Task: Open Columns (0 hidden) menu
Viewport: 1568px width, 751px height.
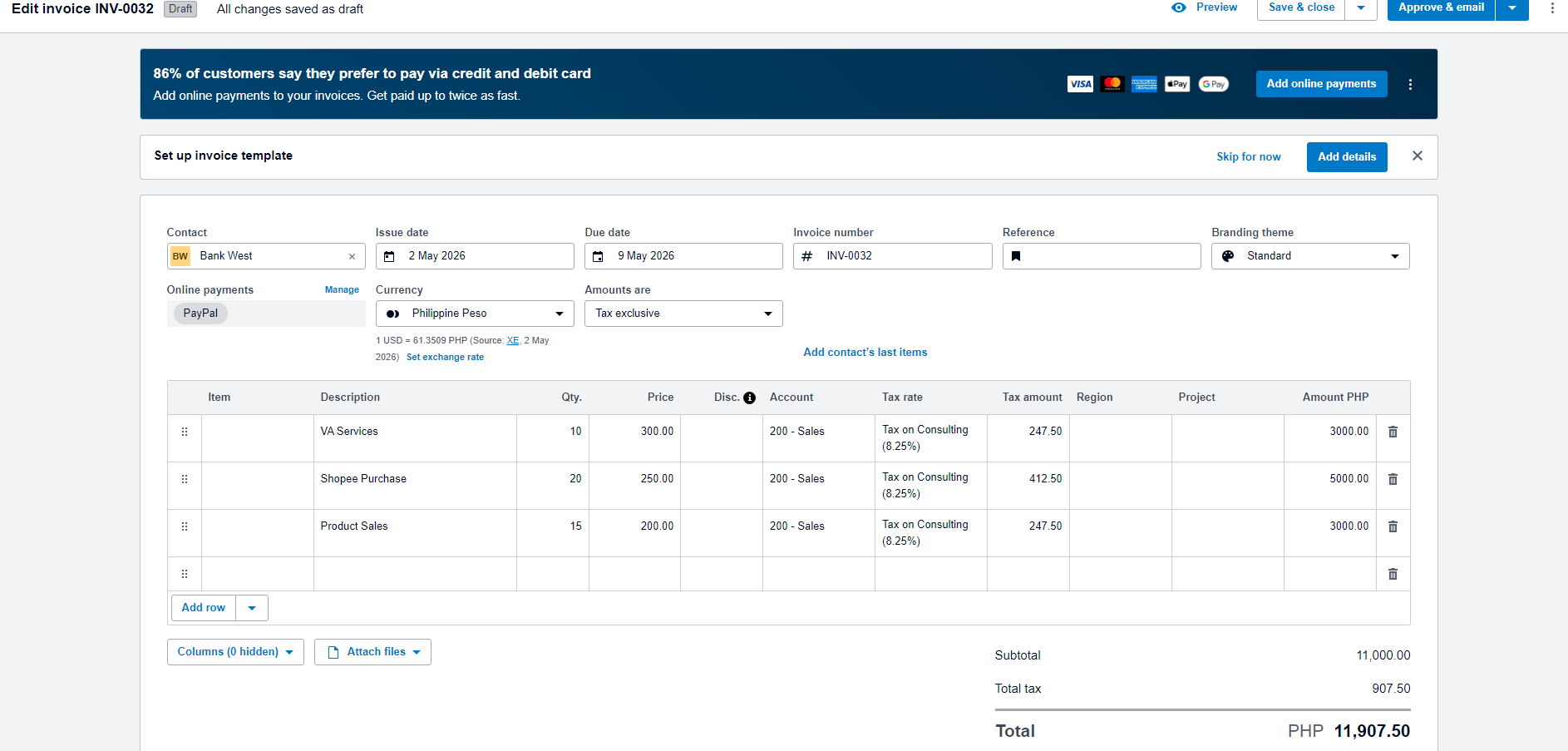Action: coord(235,652)
